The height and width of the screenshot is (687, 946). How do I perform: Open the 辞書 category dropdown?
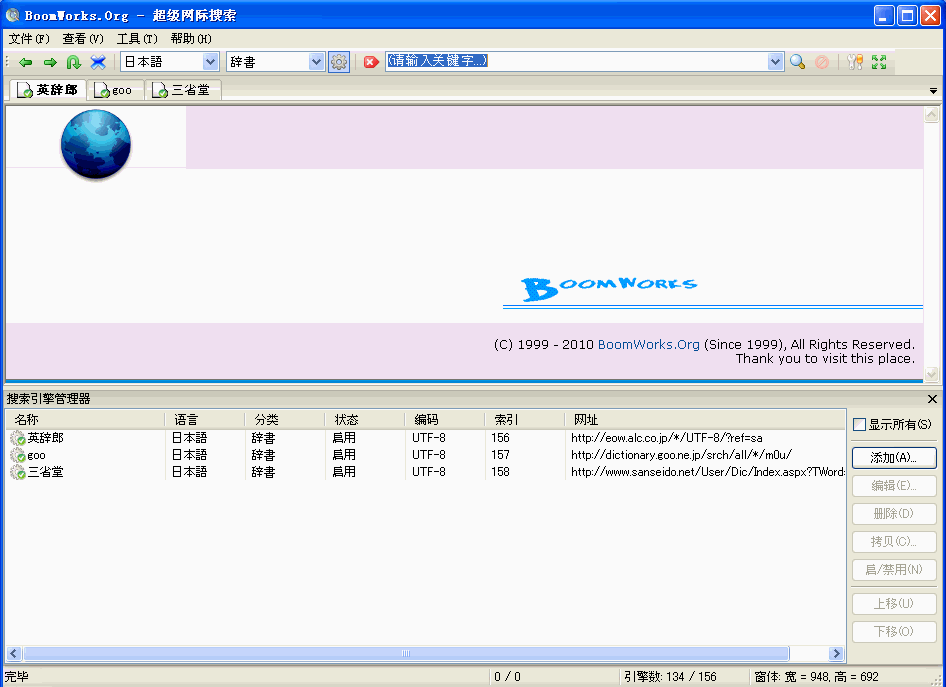coord(316,62)
